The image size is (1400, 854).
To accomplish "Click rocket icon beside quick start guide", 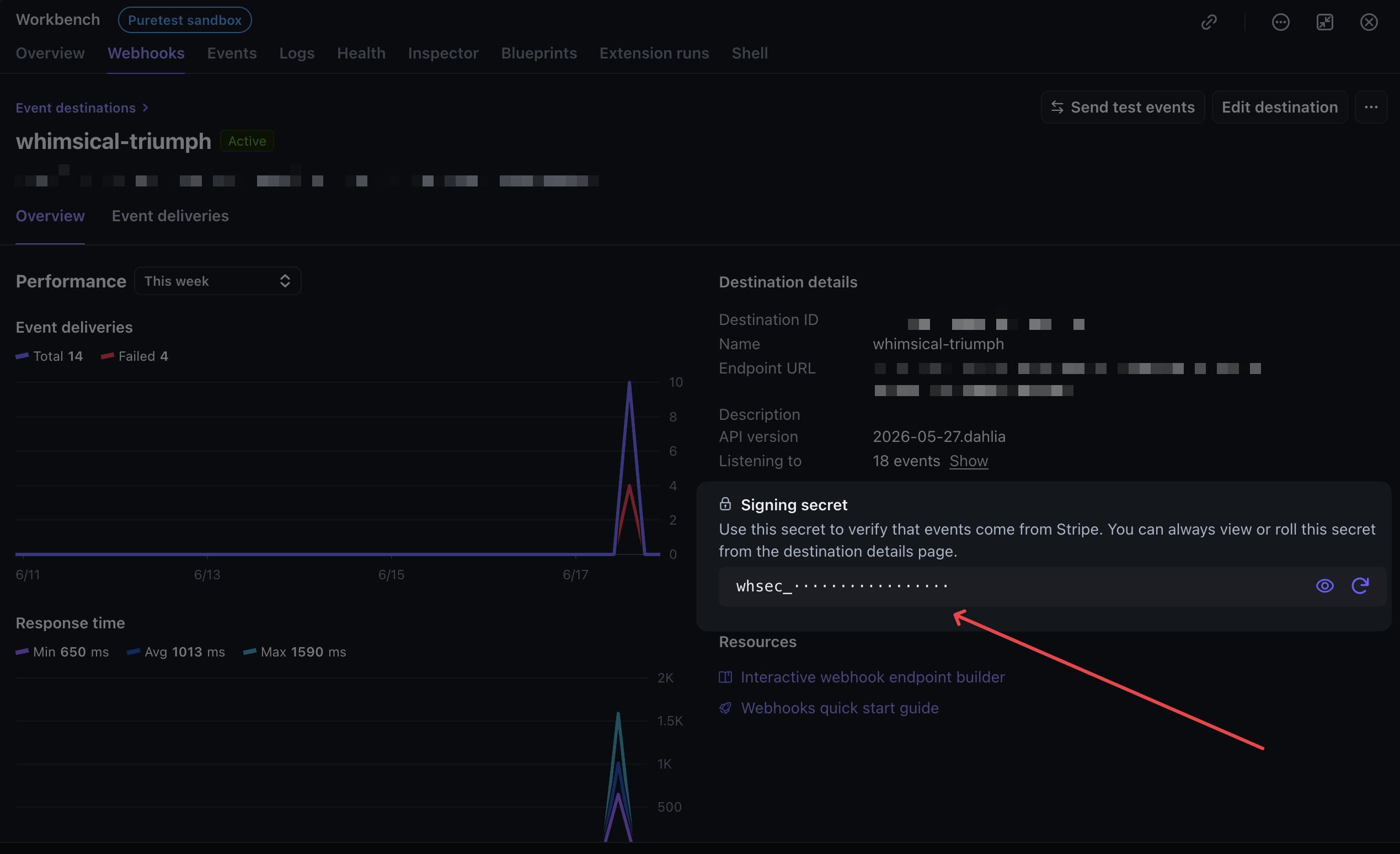I will coord(725,708).
